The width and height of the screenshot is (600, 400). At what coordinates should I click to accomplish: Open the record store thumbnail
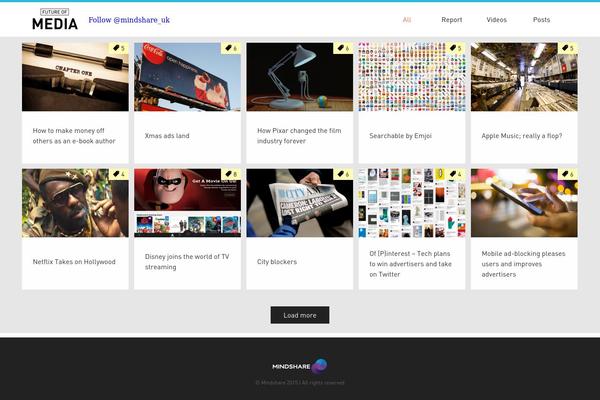coord(524,77)
